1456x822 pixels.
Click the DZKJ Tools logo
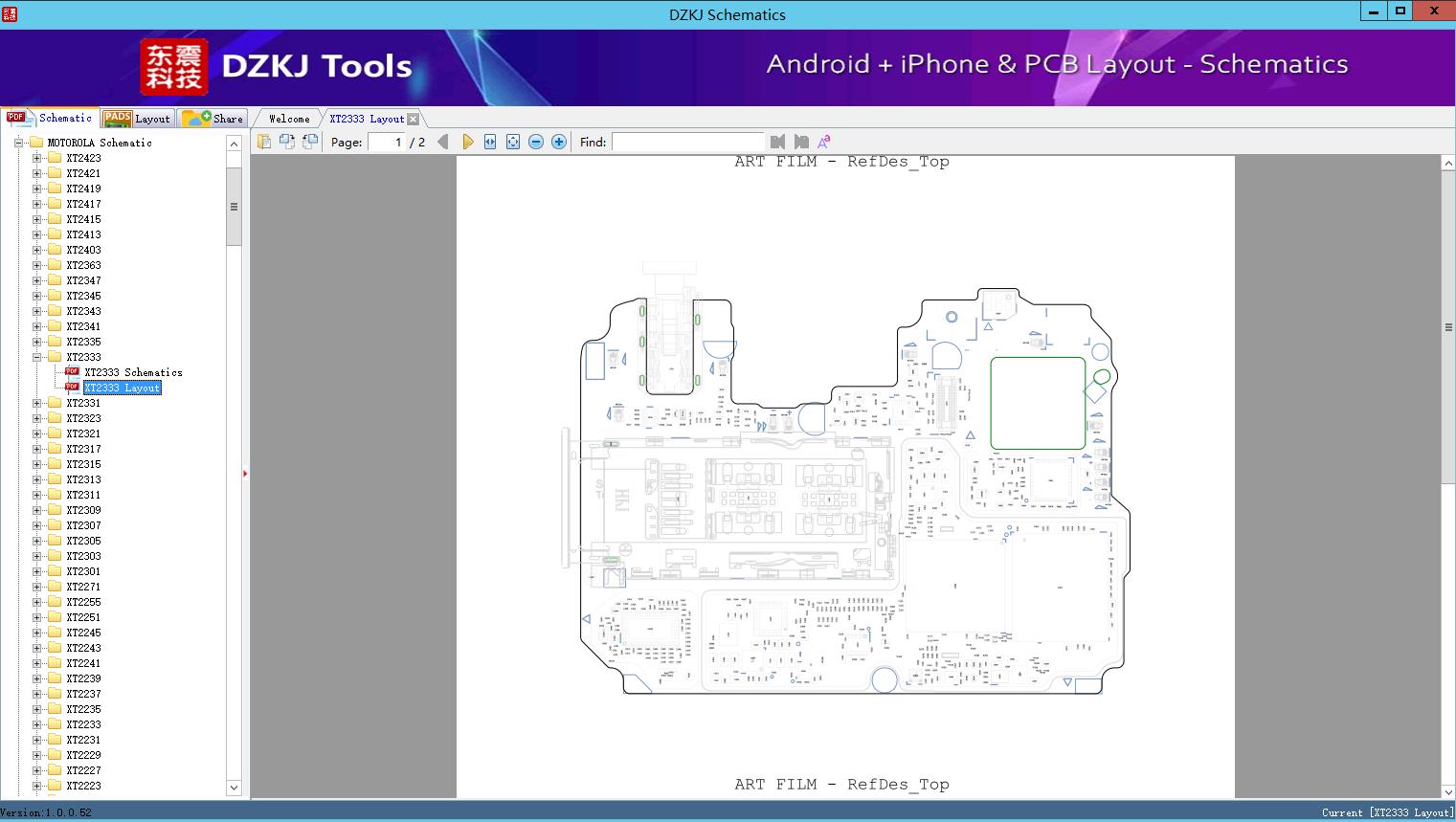[x=278, y=66]
